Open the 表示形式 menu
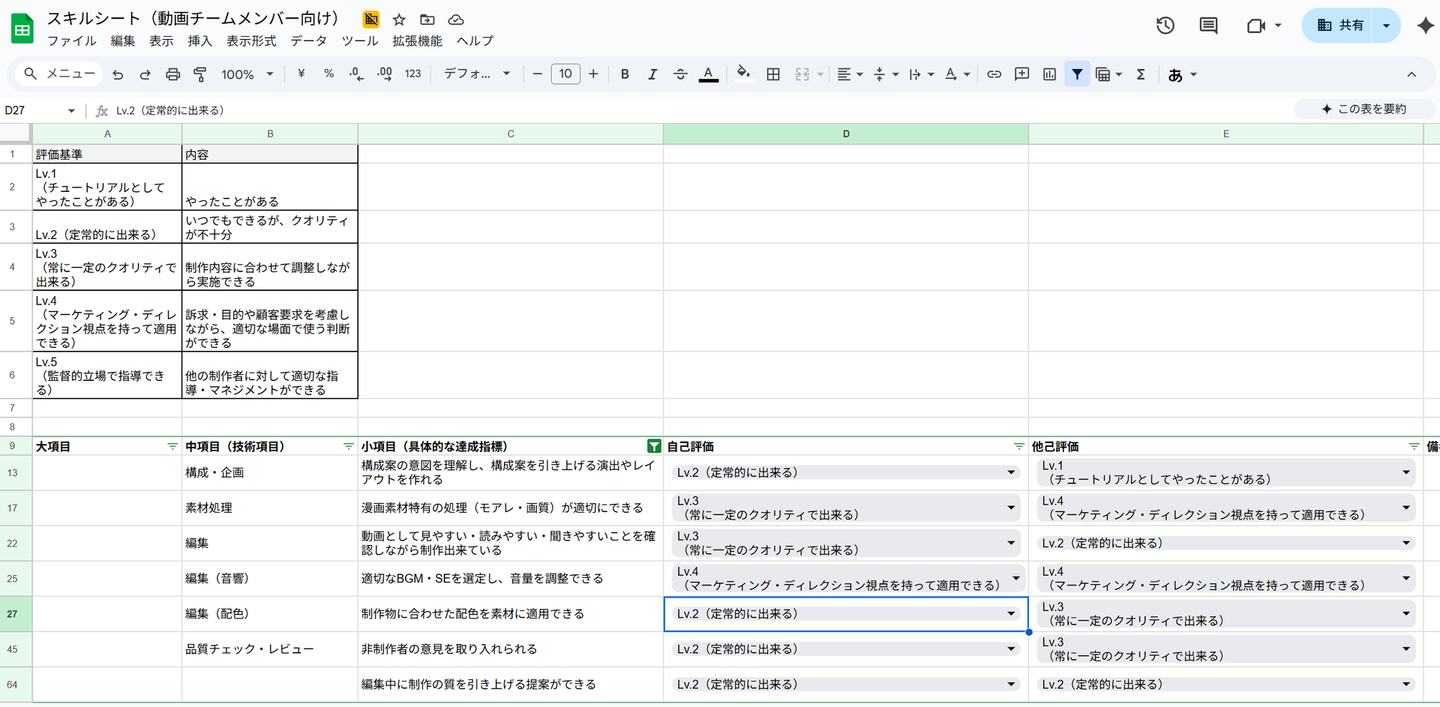The width and height of the screenshot is (1440, 707). tap(251, 41)
